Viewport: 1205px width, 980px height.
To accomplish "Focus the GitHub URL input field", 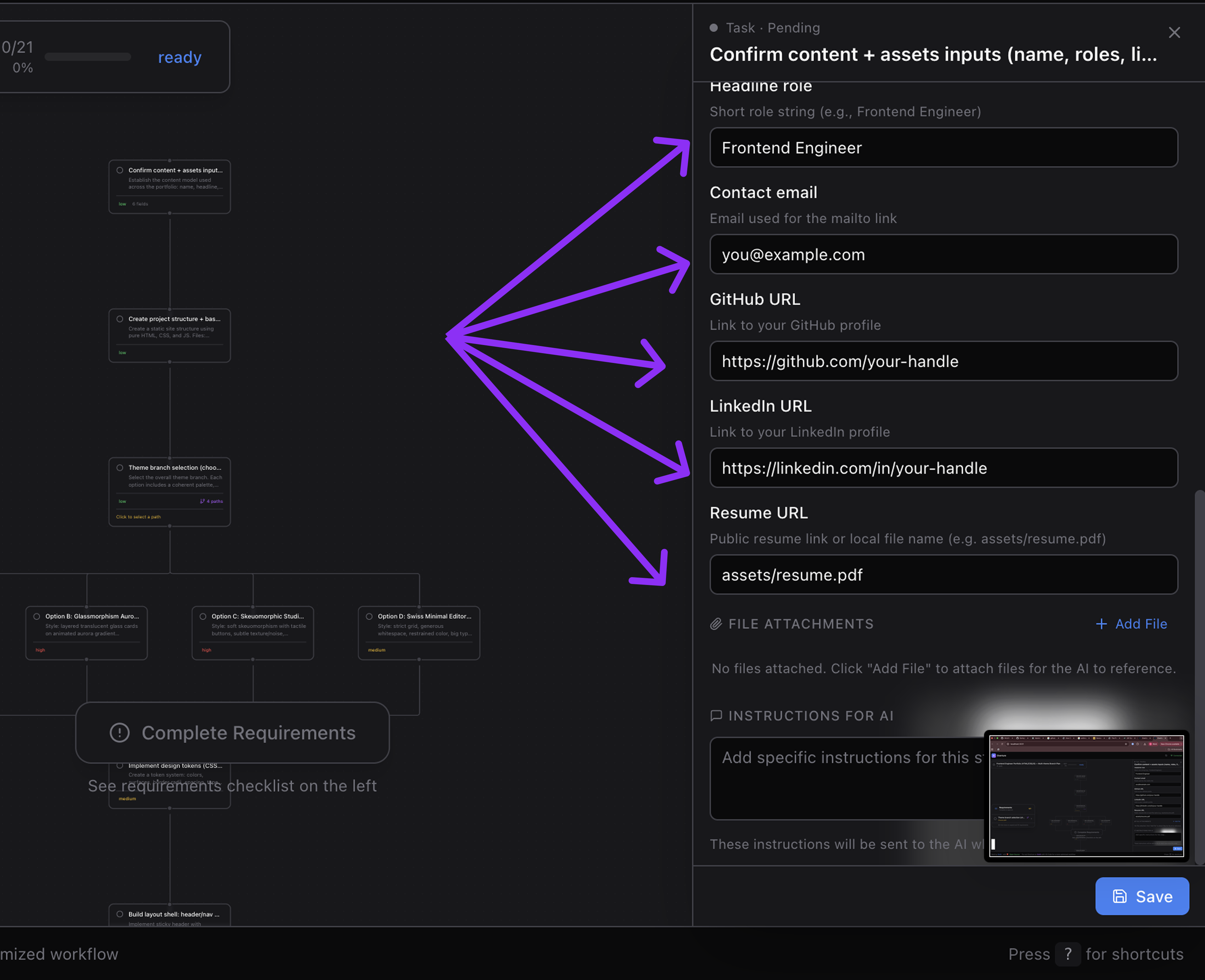I will click(943, 361).
